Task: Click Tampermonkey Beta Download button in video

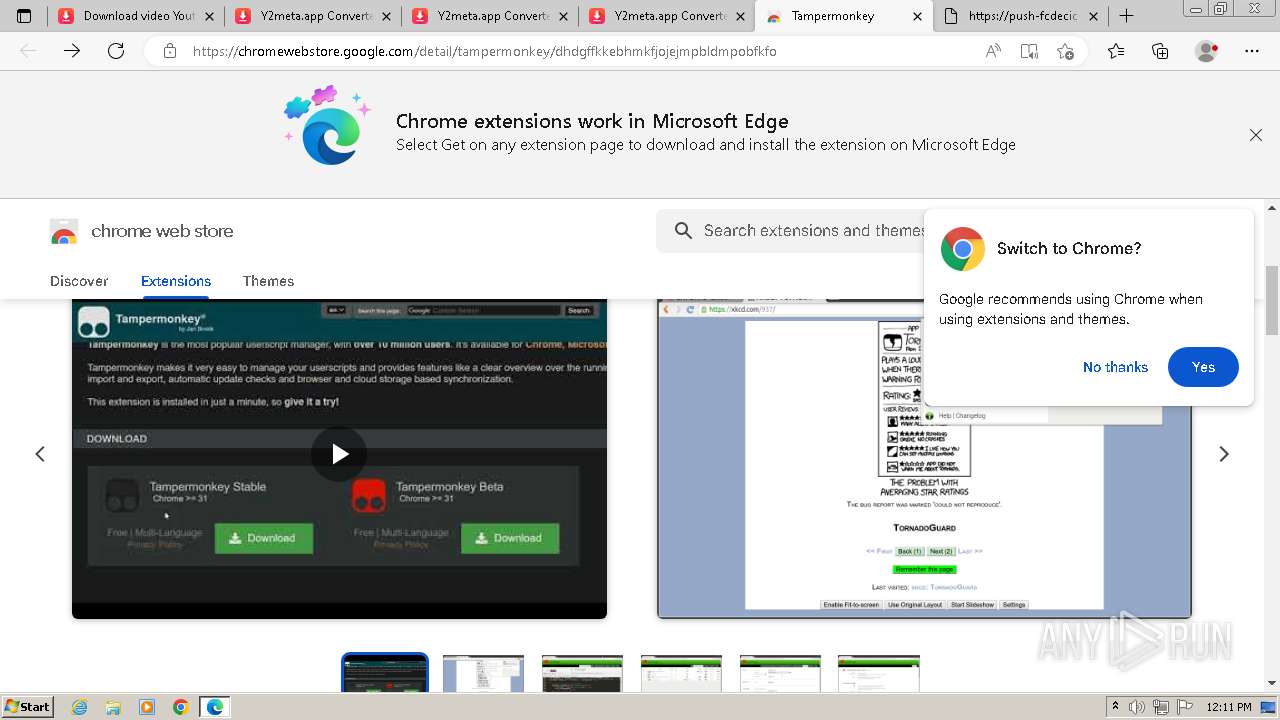Action: 510,538
